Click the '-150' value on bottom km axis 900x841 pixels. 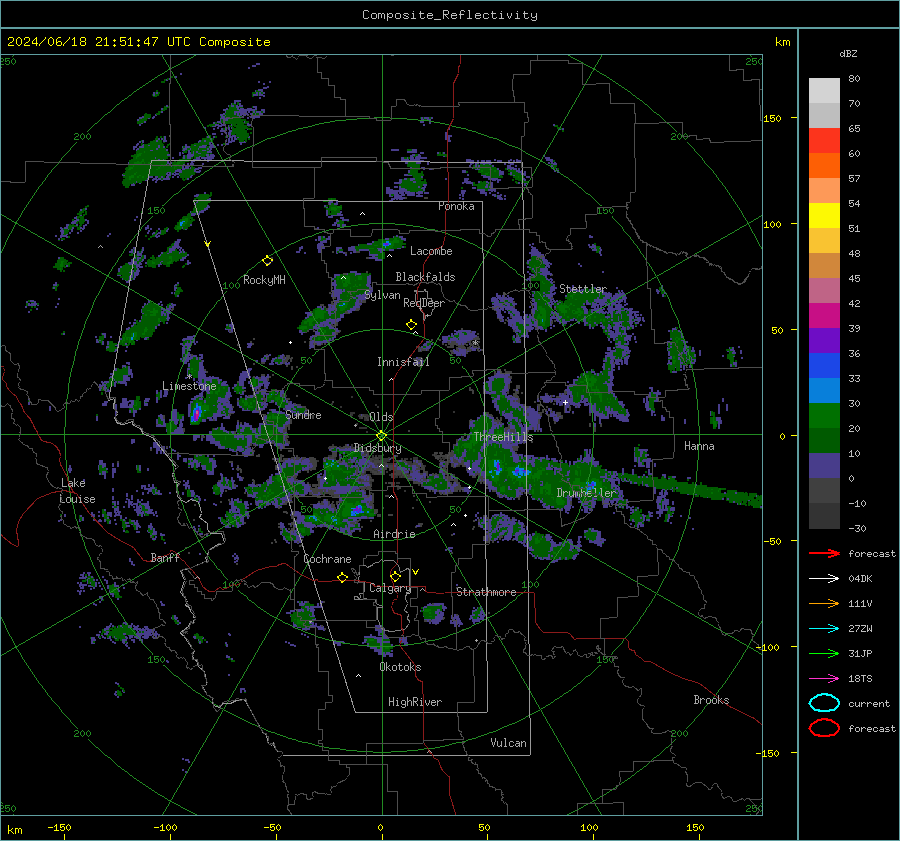[59, 828]
